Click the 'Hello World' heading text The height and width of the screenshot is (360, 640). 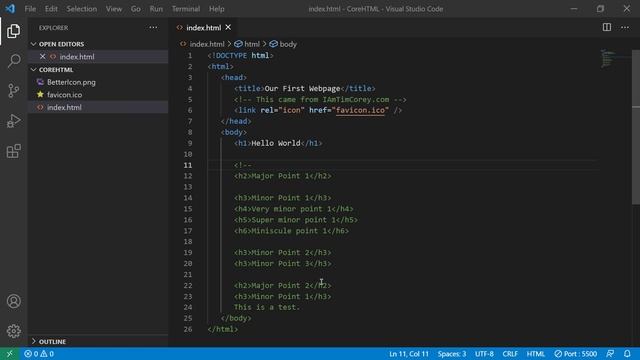point(276,143)
